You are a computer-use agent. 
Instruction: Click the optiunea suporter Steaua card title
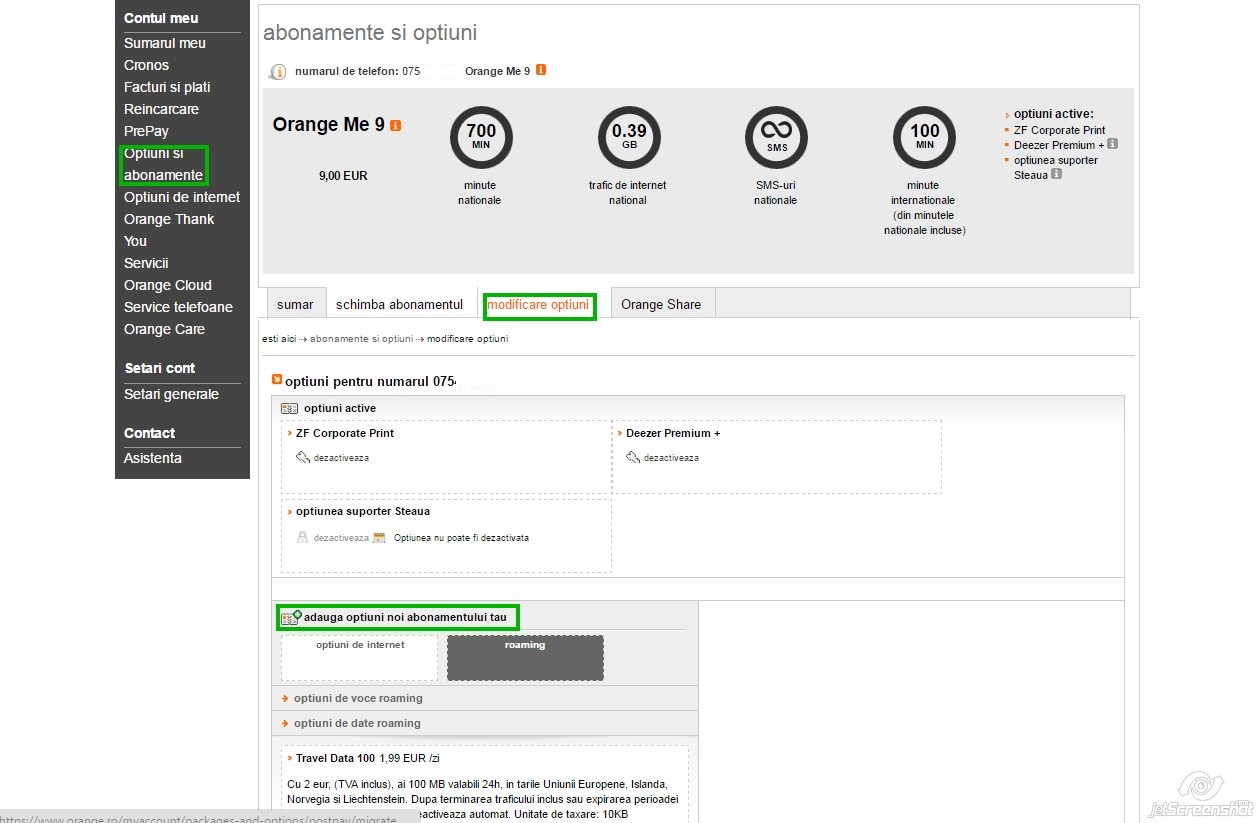click(x=363, y=512)
